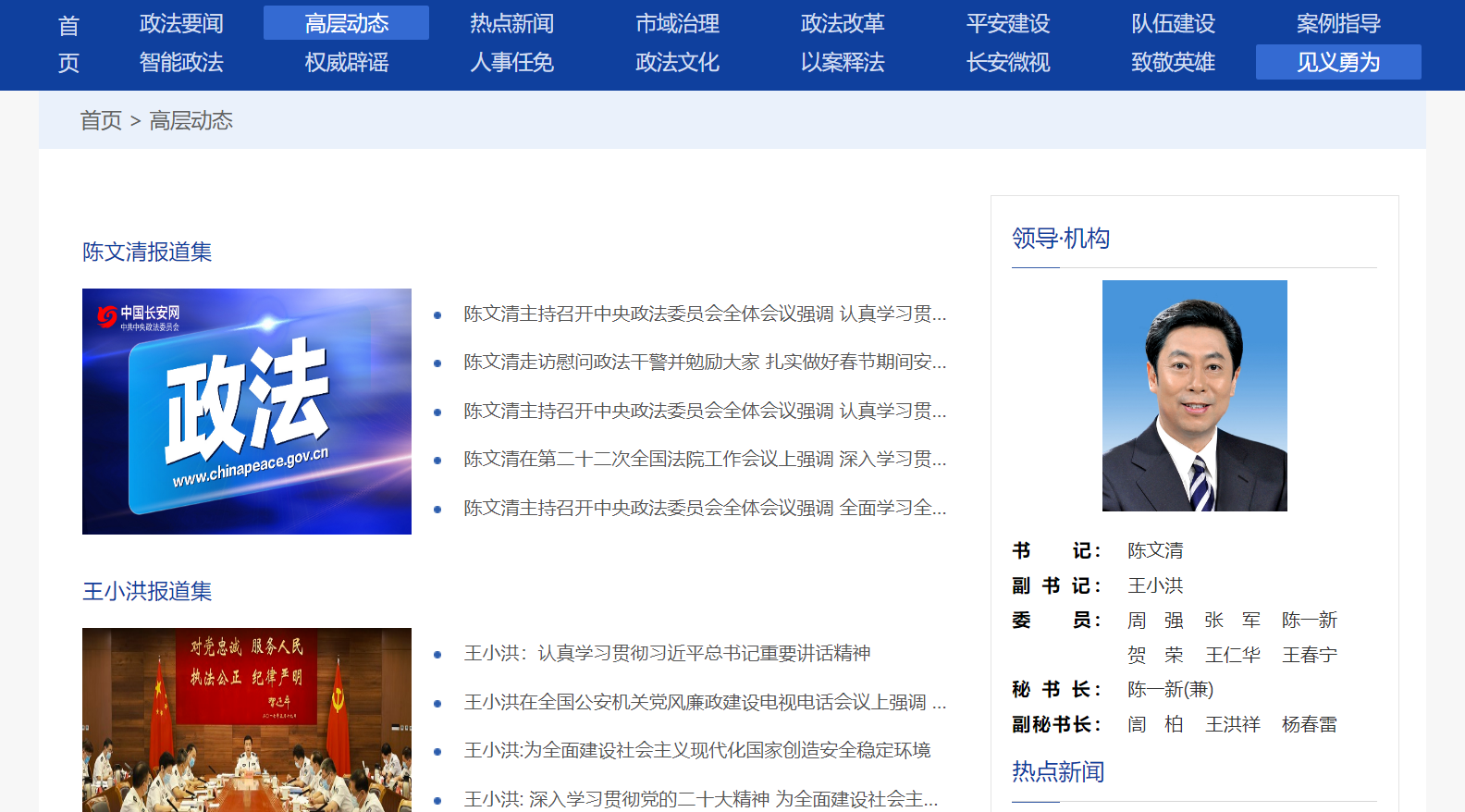Open the 王小洪报道集 section heading
The height and width of the screenshot is (812, 1465).
(x=147, y=591)
